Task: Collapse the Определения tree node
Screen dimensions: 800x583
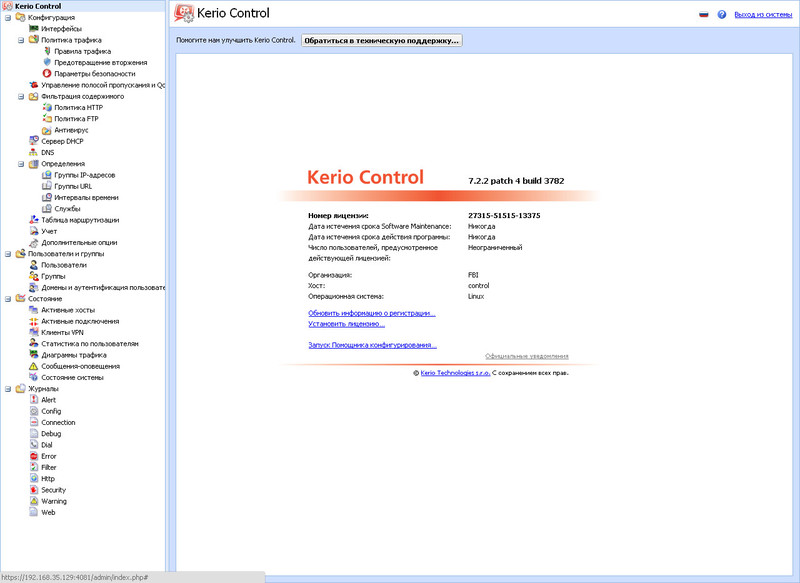Action: pos(21,164)
